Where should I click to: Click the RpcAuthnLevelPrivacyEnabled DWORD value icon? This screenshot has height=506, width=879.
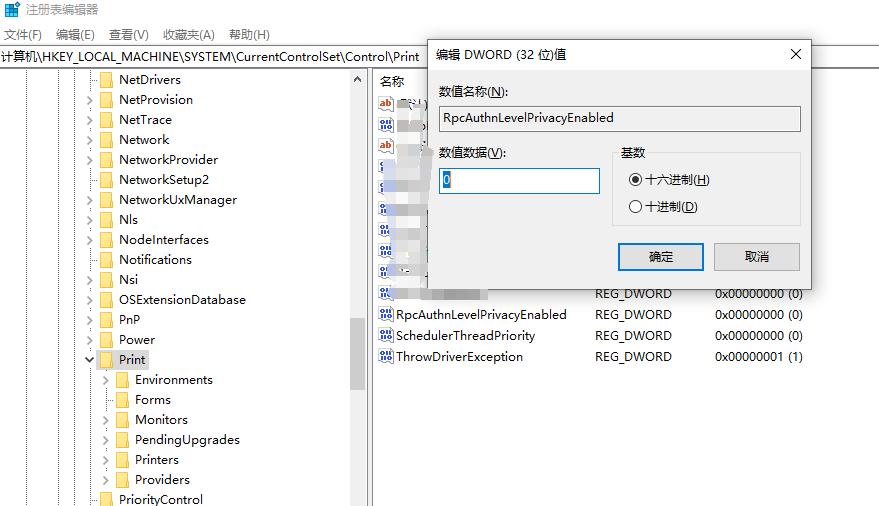(386, 315)
